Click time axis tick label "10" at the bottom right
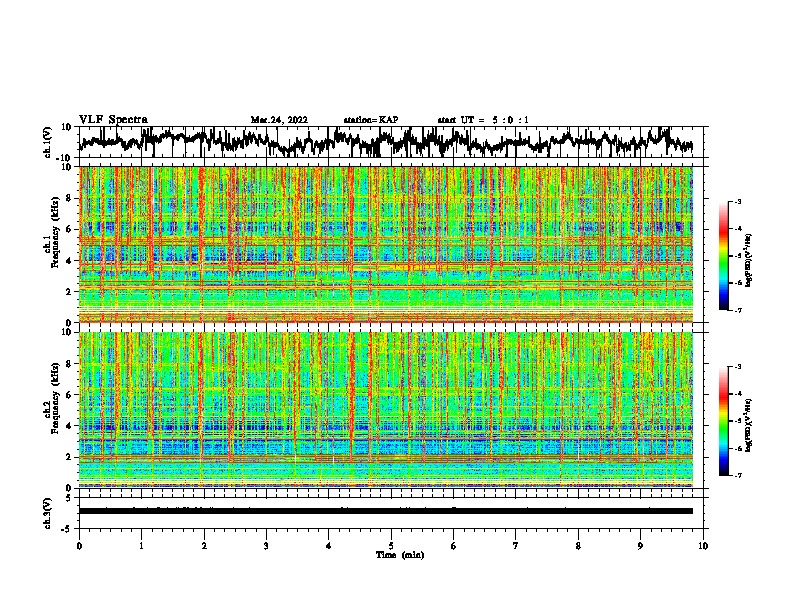This screenshot has width=792, height=612. pos(703,546)
